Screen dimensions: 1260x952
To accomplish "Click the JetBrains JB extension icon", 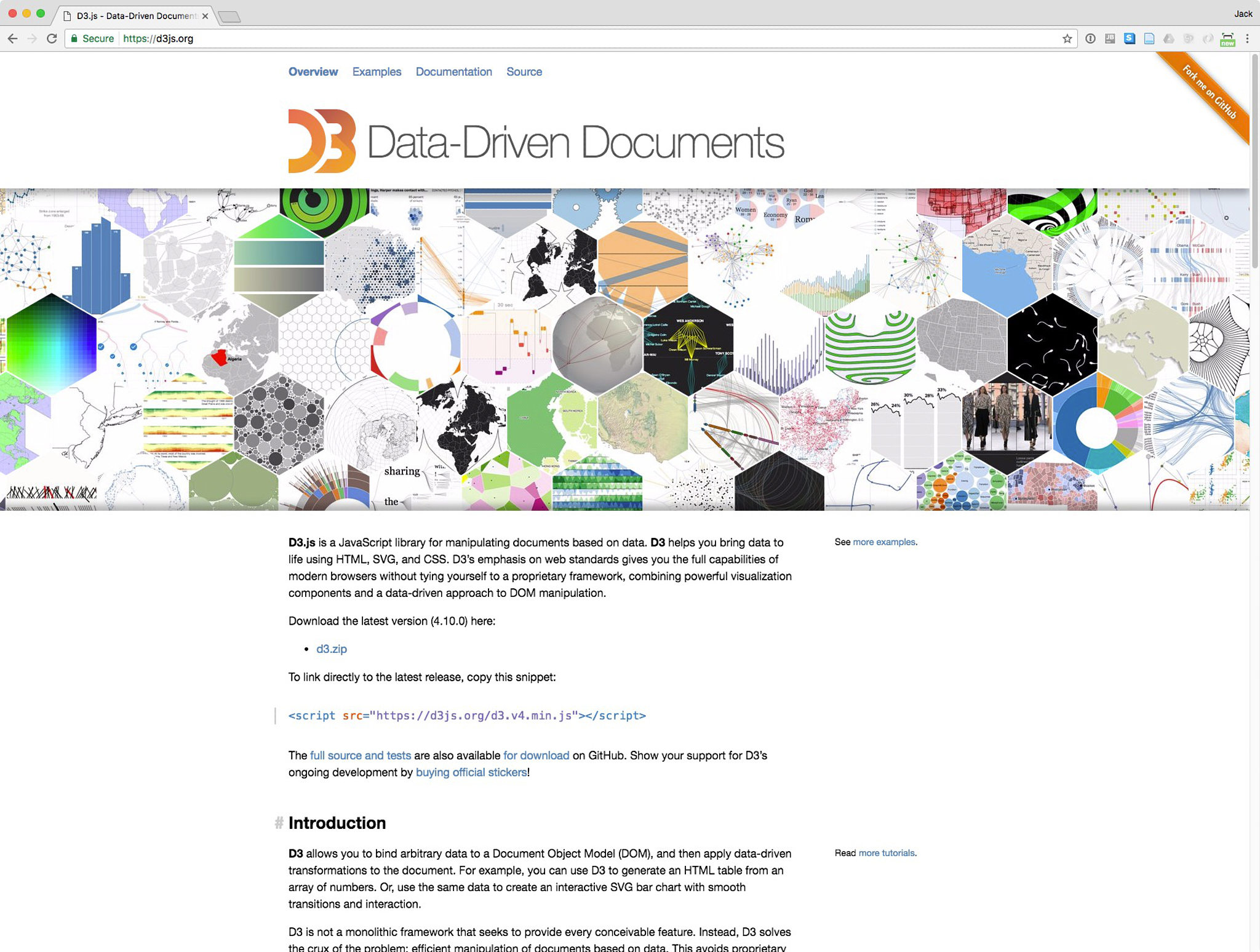I will coord(1110,39).
